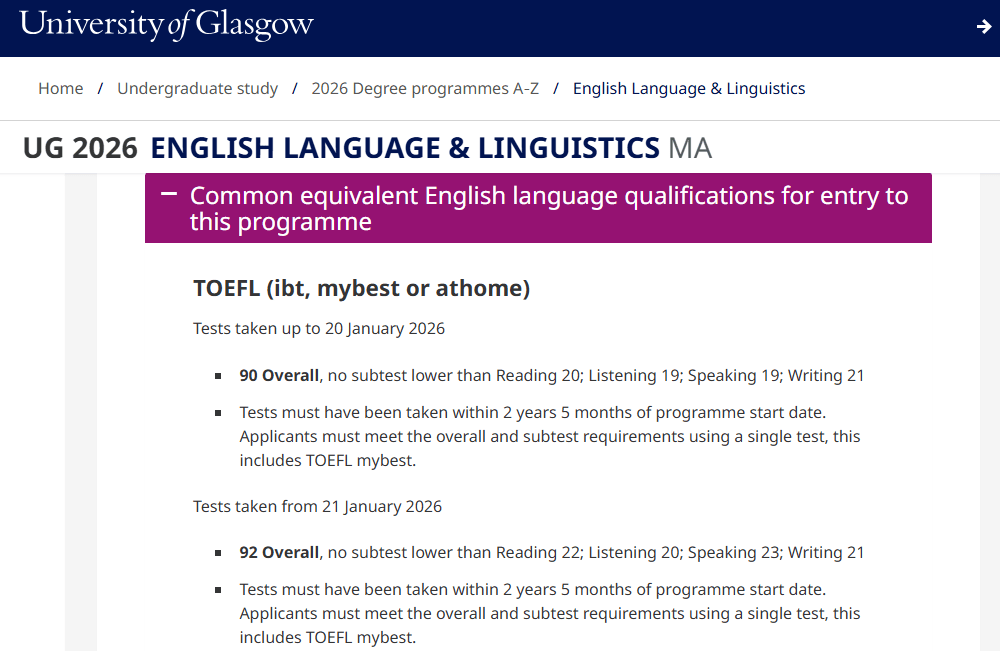
Task: Collapse the accordion using the minus icon
Action: point(169,194)
